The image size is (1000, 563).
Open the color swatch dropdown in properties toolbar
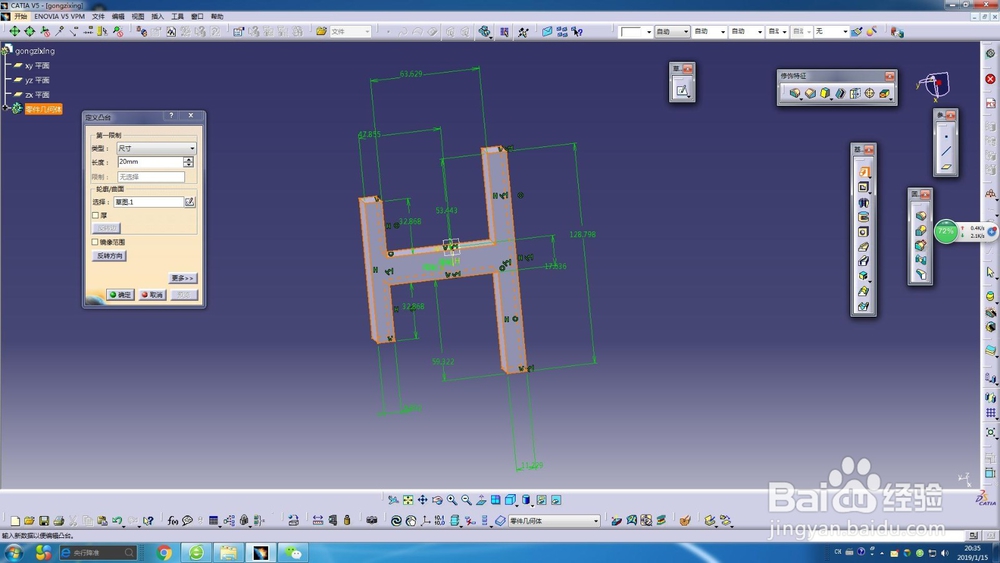[x=635, y=31]
